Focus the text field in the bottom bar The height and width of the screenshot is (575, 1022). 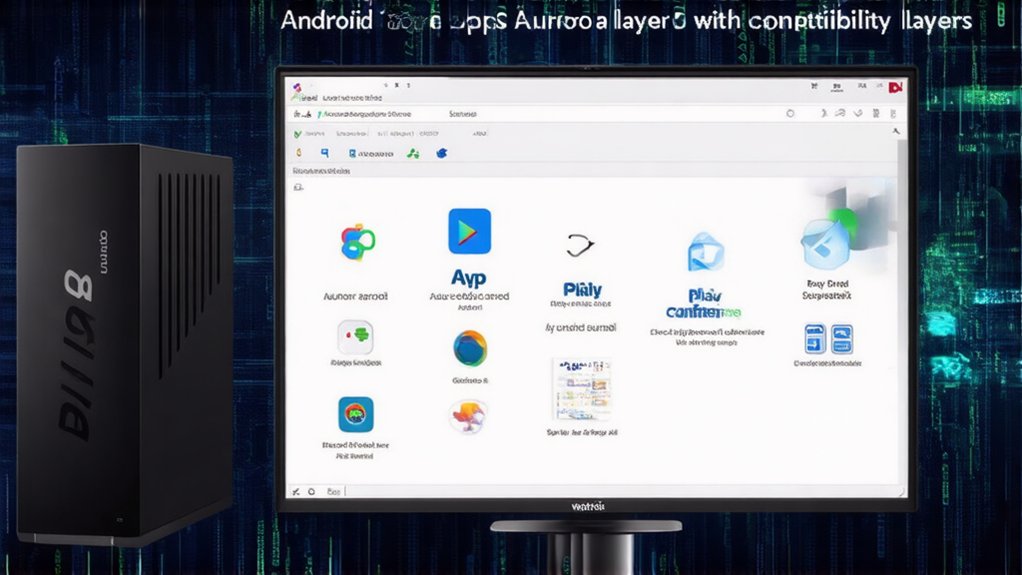(x=334, y=492)
